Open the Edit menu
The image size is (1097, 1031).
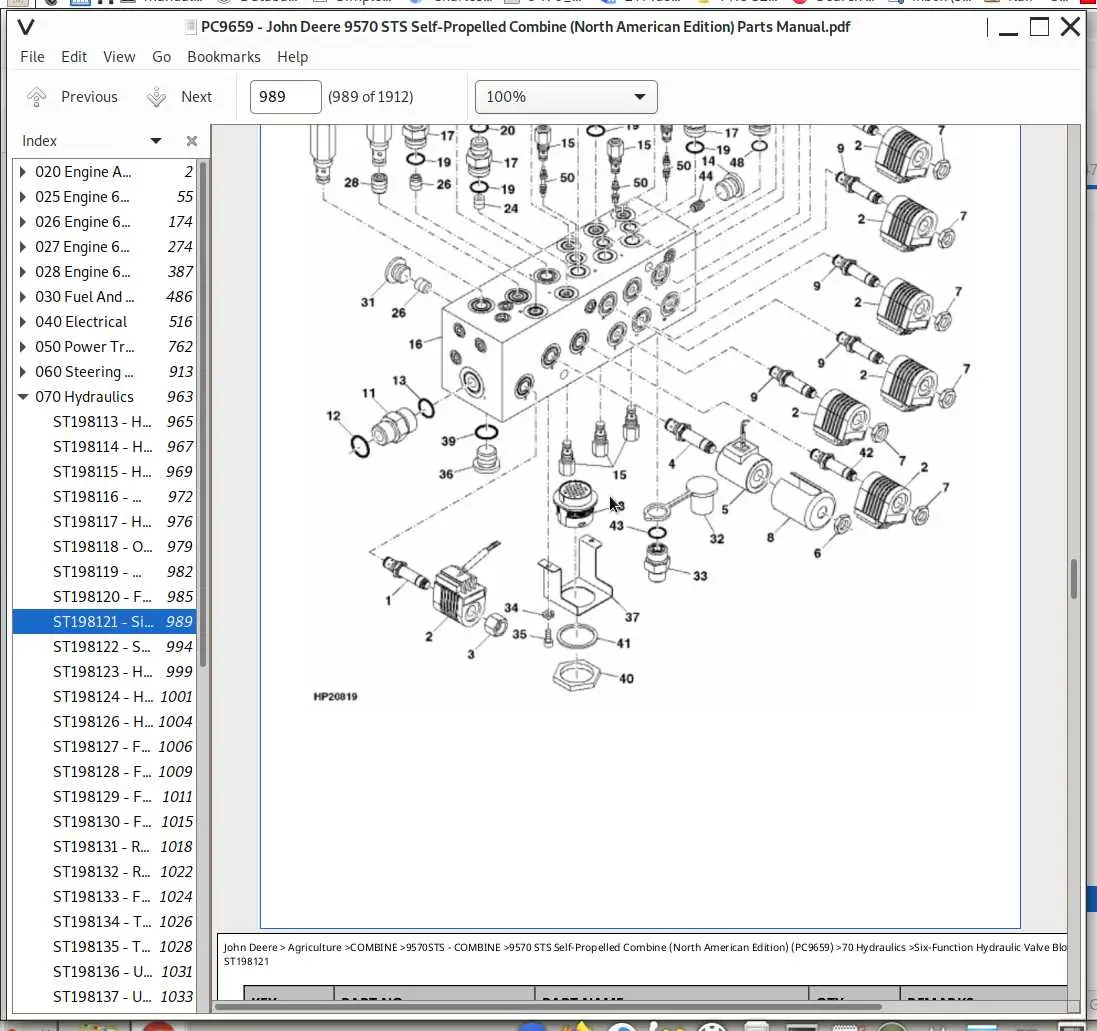(73, 57)
